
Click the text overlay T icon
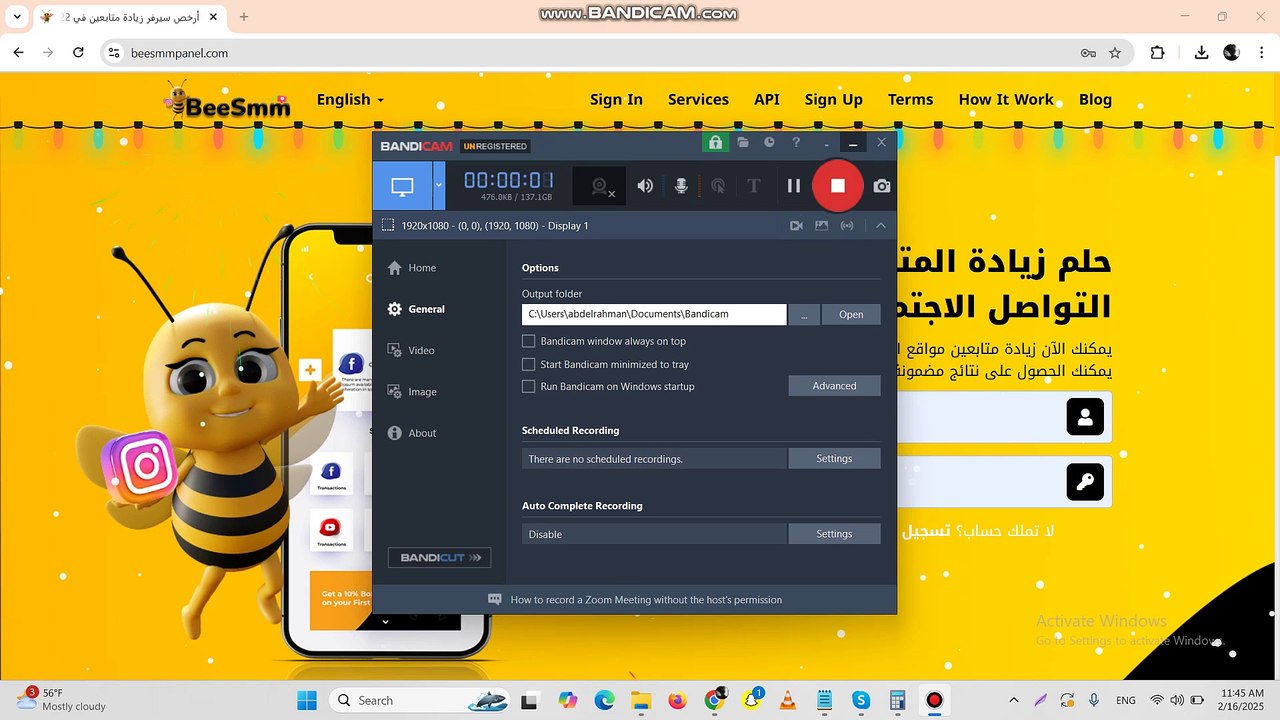point(754,186)
